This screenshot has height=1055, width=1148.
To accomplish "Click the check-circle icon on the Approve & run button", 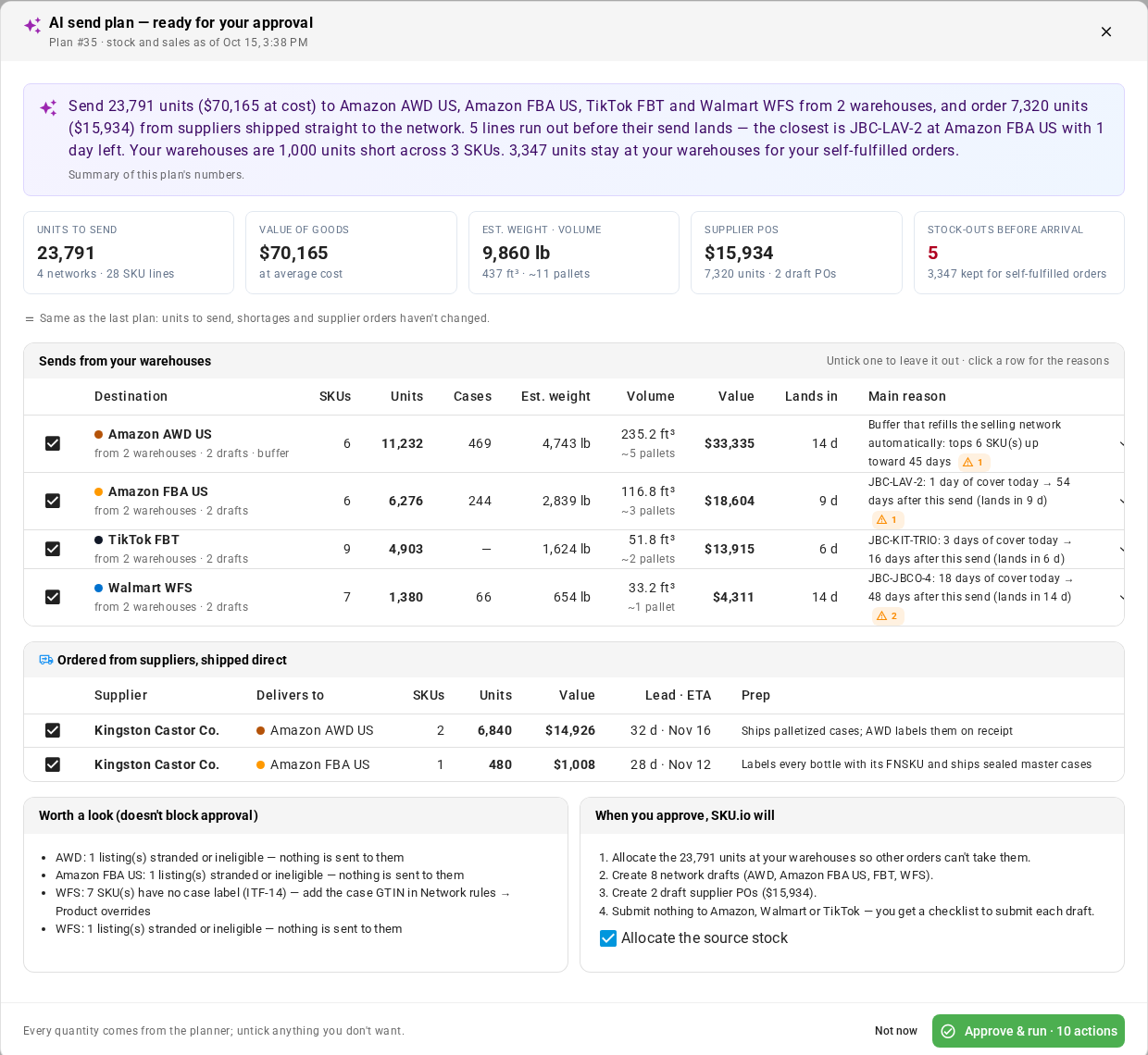I will coord(948,1031).
